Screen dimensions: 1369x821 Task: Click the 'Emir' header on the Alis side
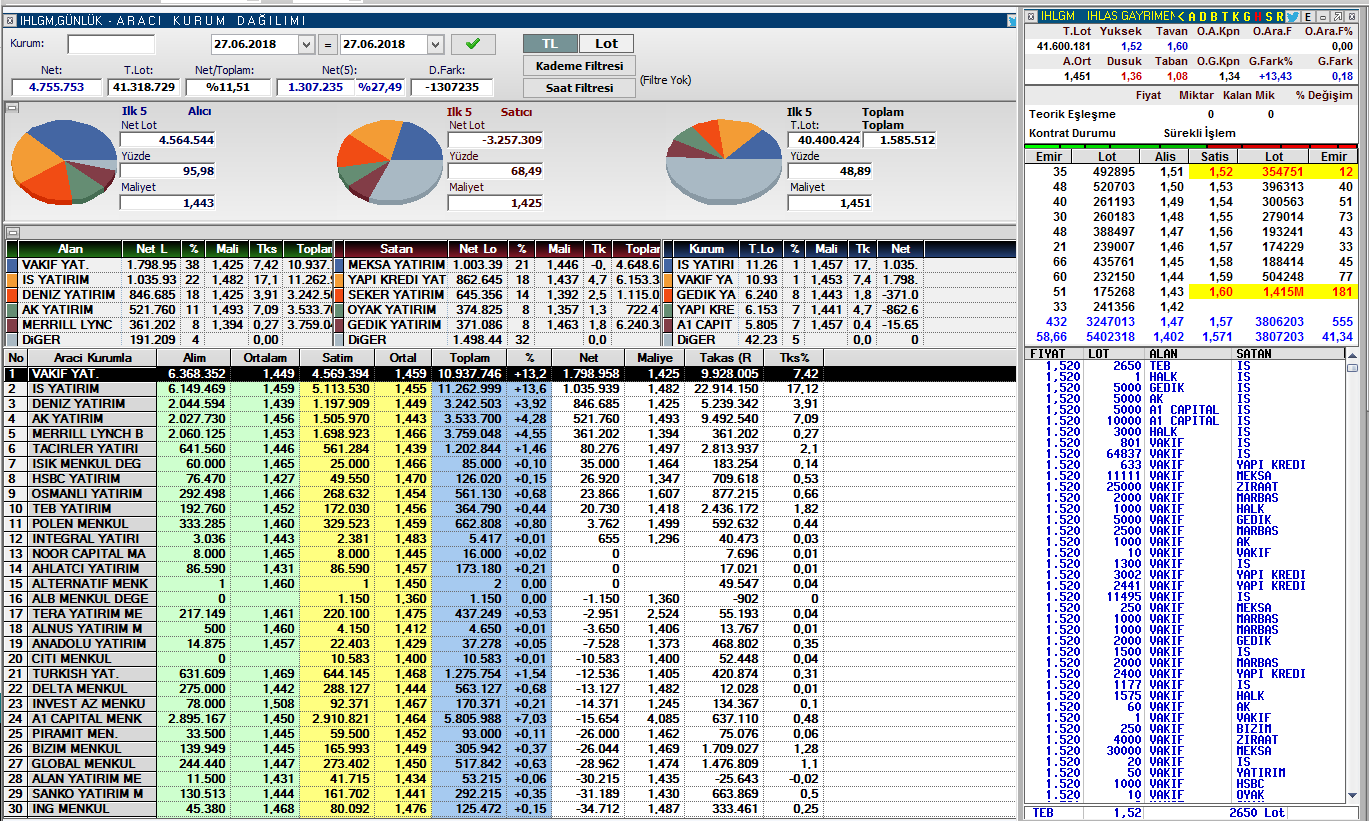click(x=1047, y=156)
